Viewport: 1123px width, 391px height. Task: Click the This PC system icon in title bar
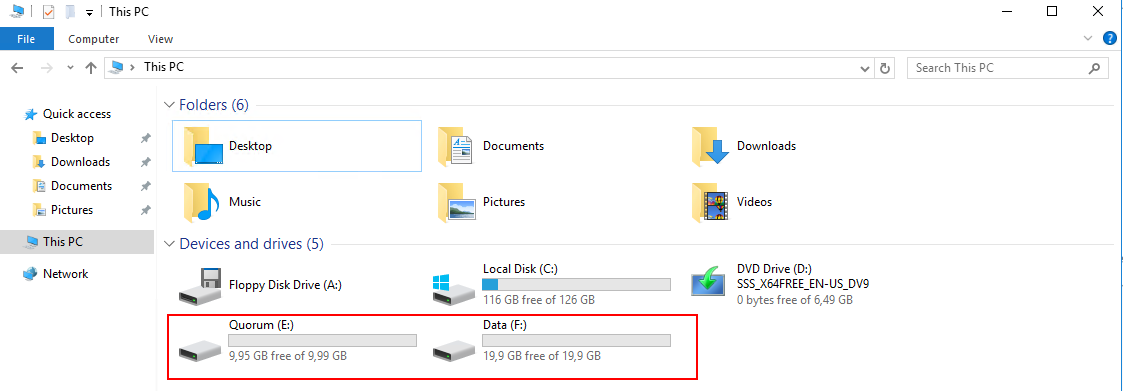(18, 11)
